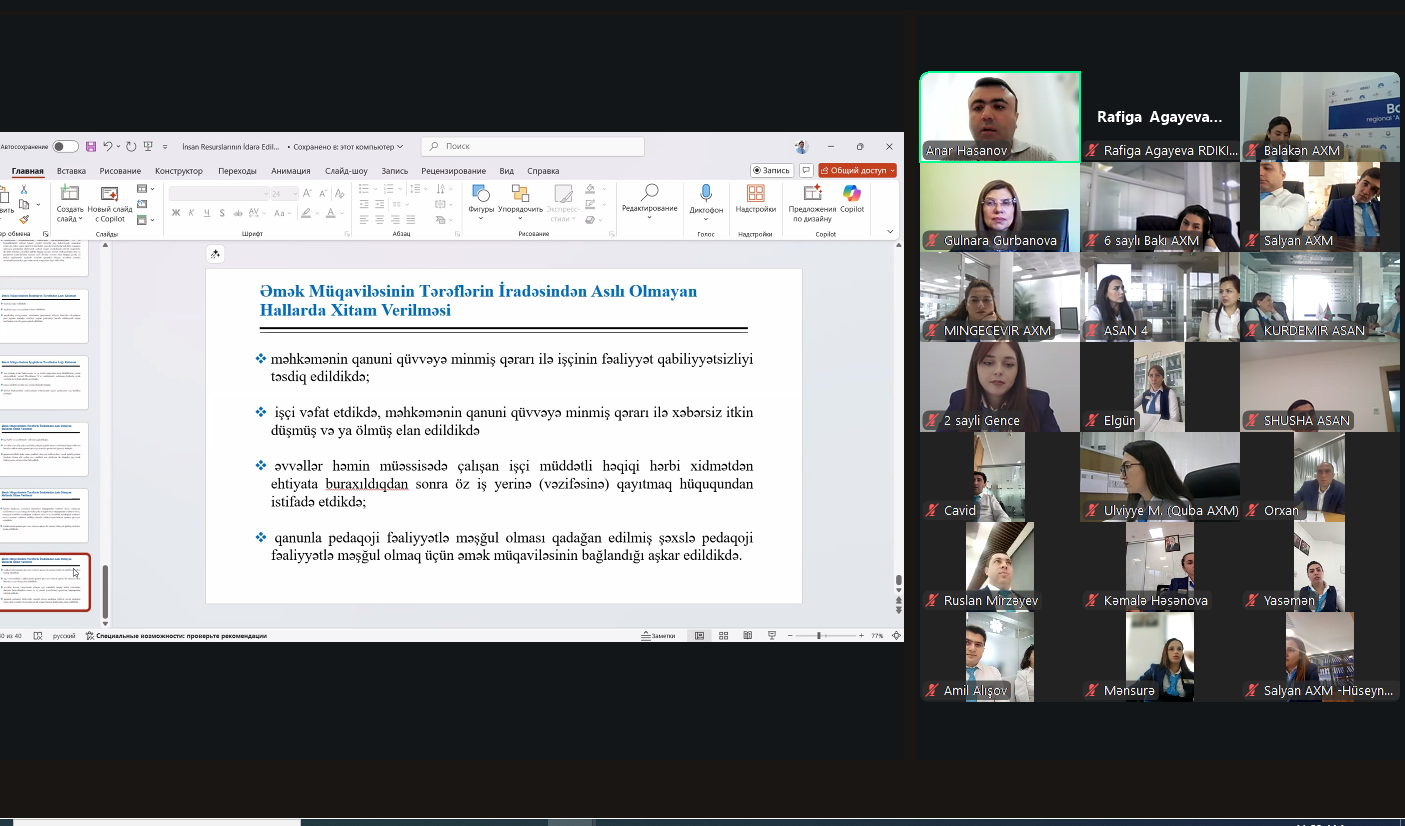Click Новый слайд с Copilot icon
The width and height of the screenshot is (1405, 826).
click(x=110, y=194)
